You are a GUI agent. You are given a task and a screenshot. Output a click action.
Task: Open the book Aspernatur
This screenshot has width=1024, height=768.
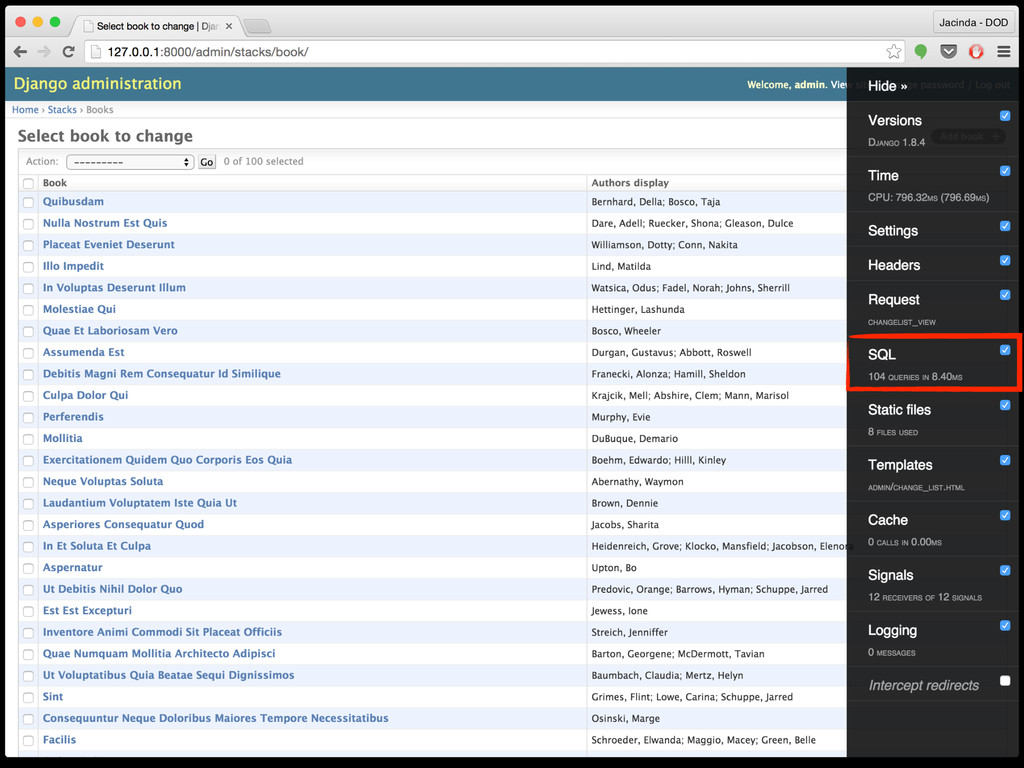point(72,568)
